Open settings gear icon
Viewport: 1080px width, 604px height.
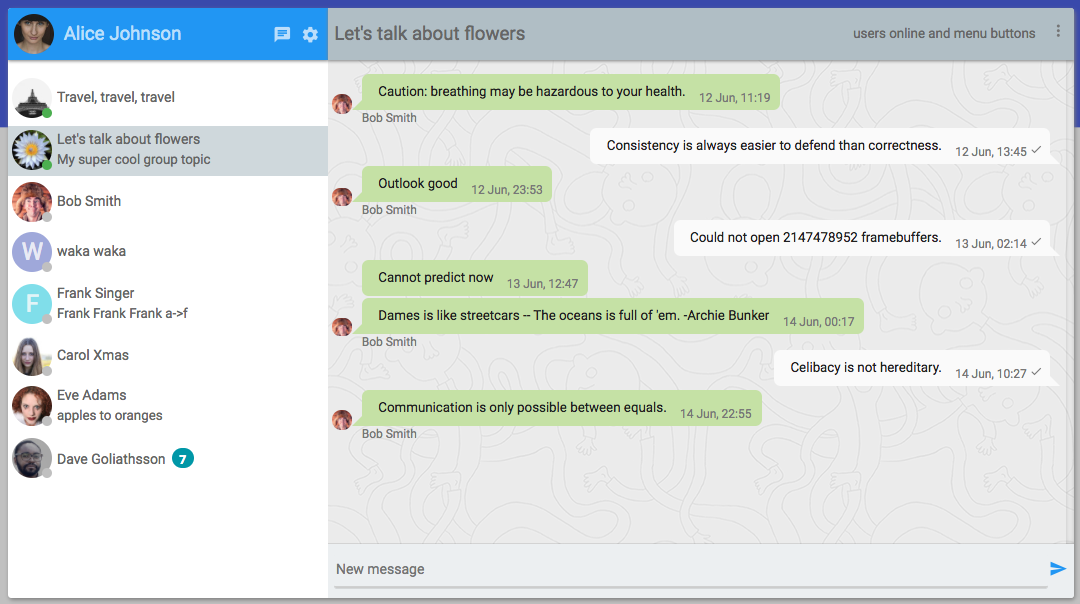coord(311,34)
